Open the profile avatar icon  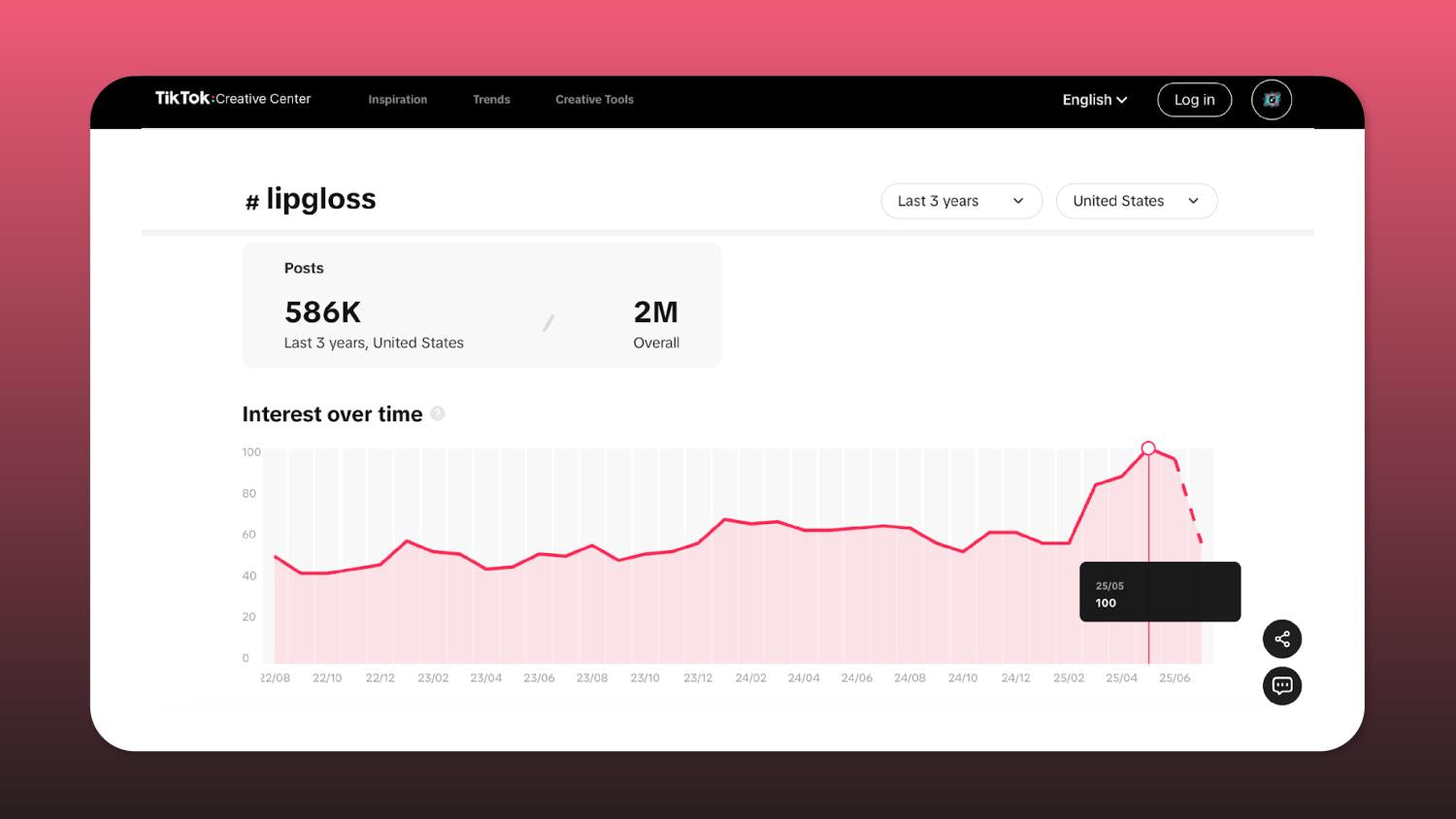pyautogui.click(x=1271, y=100)
